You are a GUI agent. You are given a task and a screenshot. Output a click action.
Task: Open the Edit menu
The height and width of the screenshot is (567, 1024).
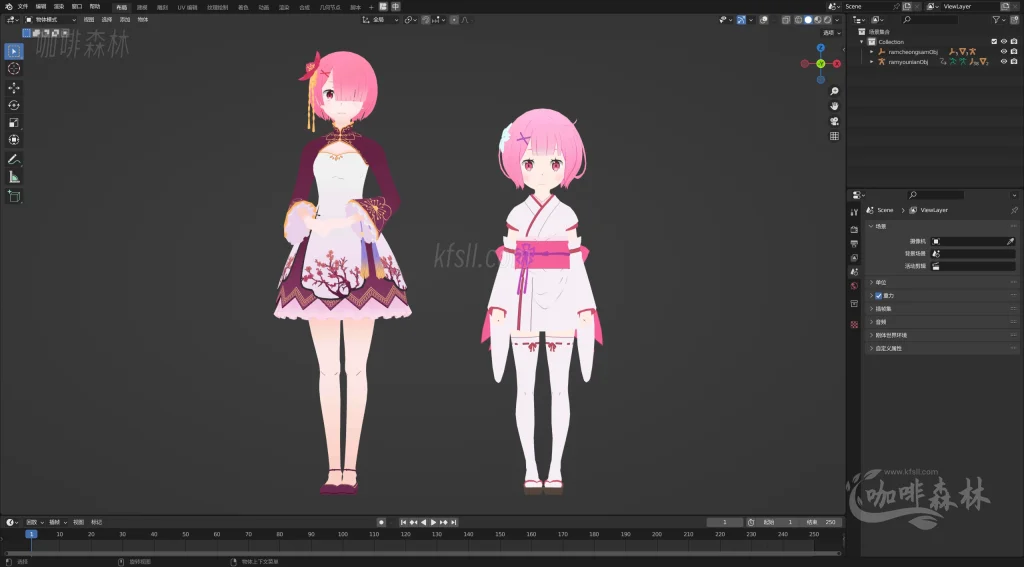pyautogui.click(x=41, y=7)
